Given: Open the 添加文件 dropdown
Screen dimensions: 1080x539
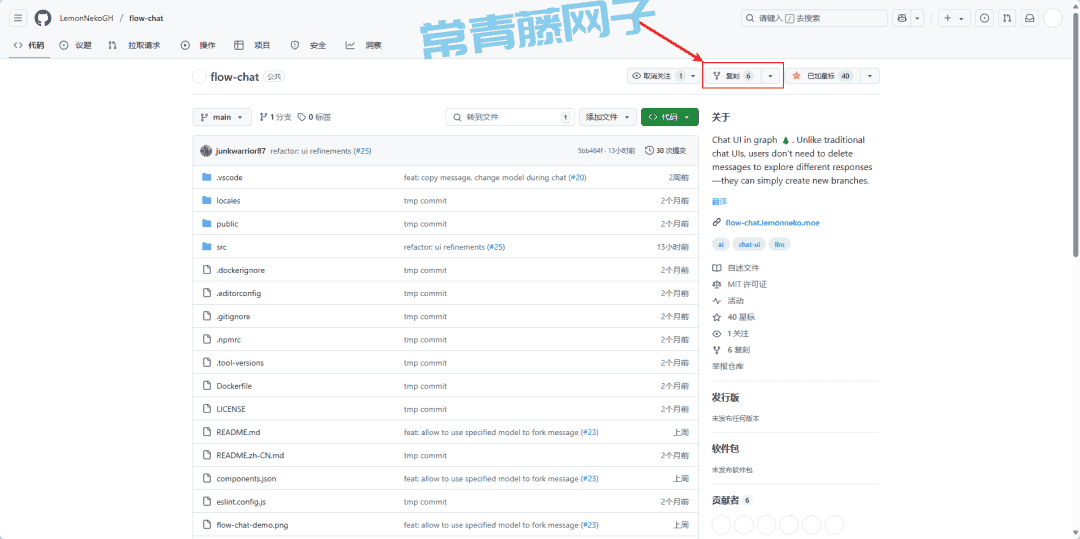Looking at the screenshot, I should (607, 117).
